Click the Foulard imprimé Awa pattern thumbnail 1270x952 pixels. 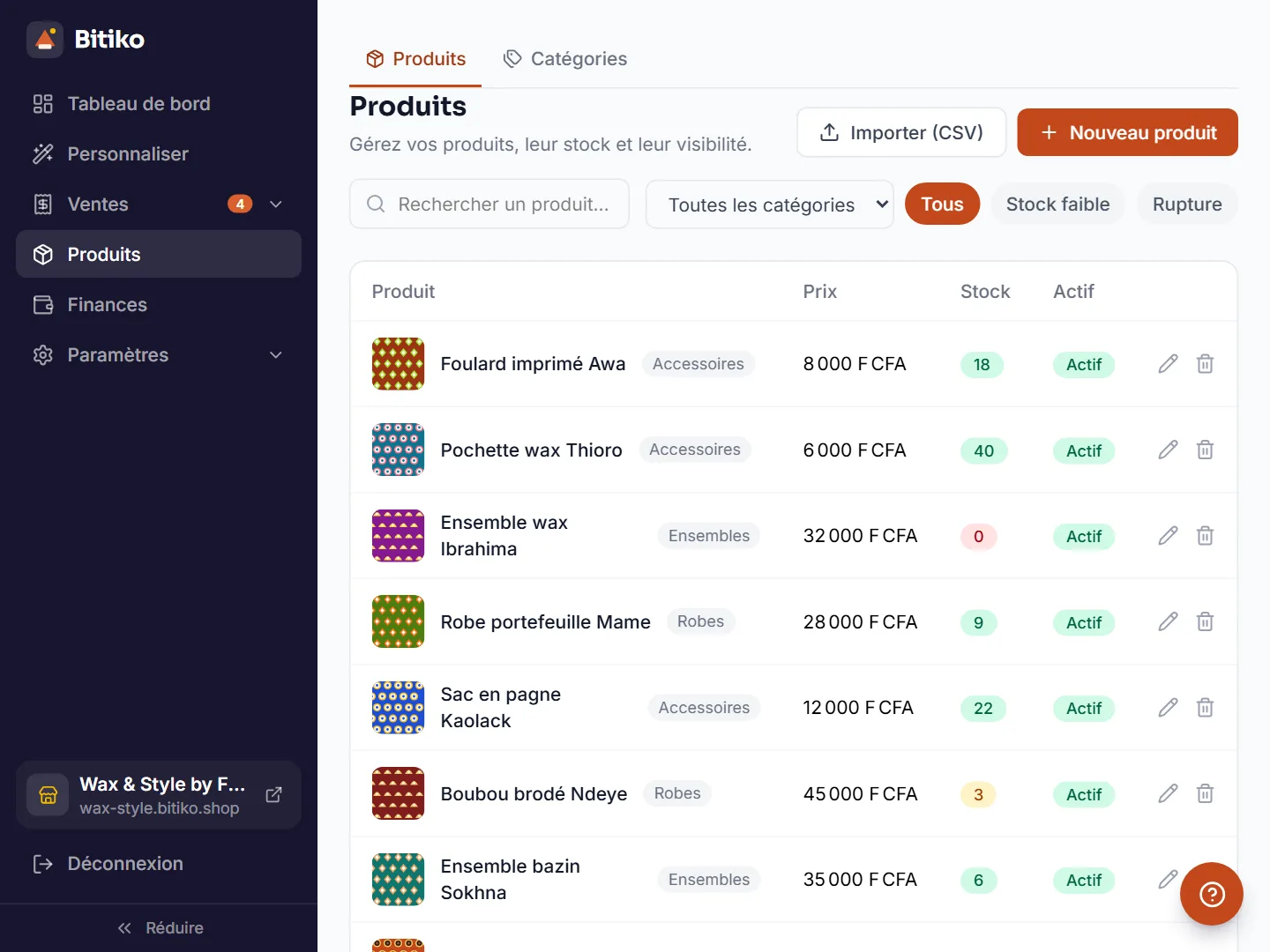(398, 364)
